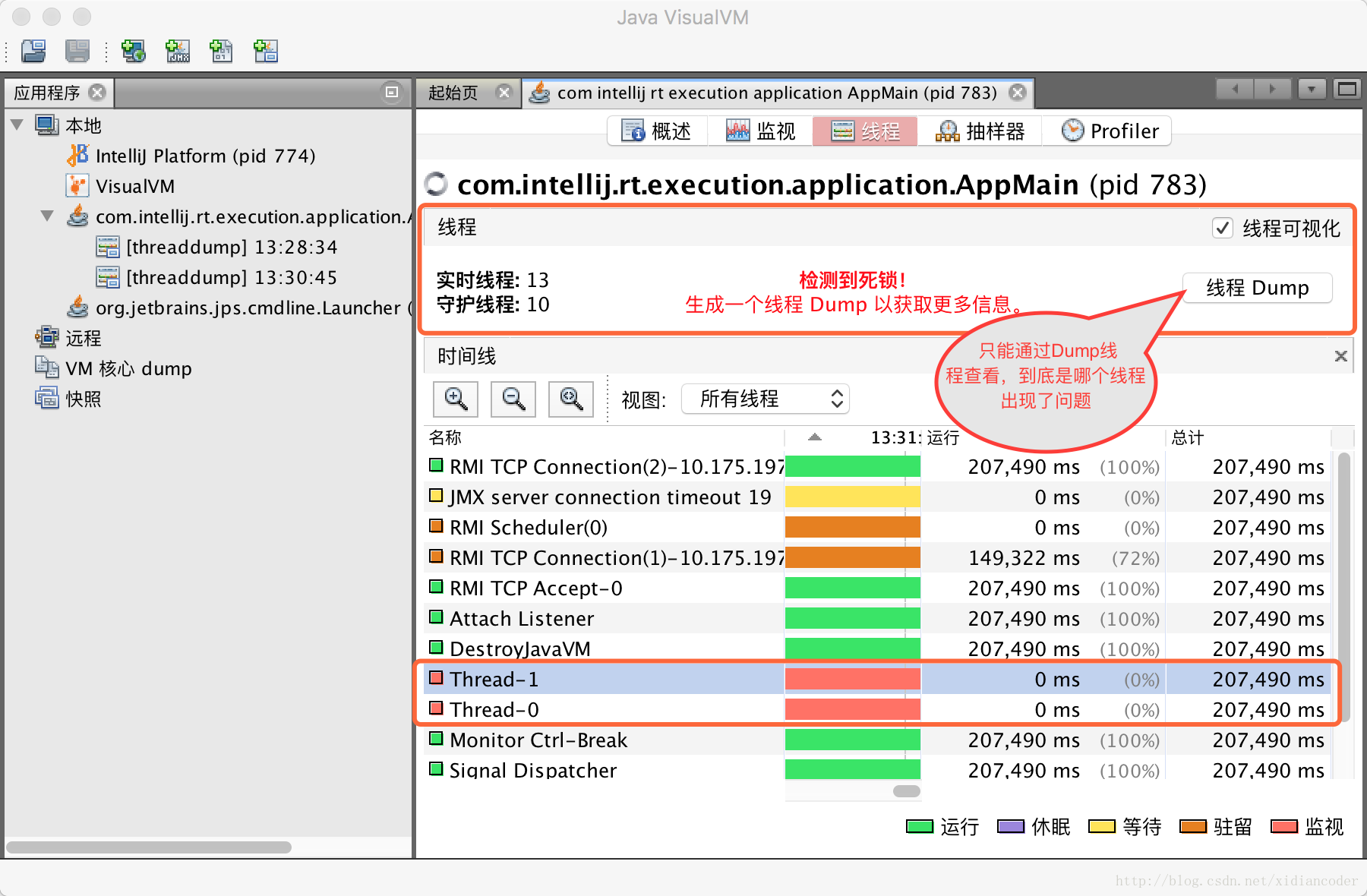Click the VisualVM application icon
This screenshot has height=896, width=1367.
[x=77, y=186]
